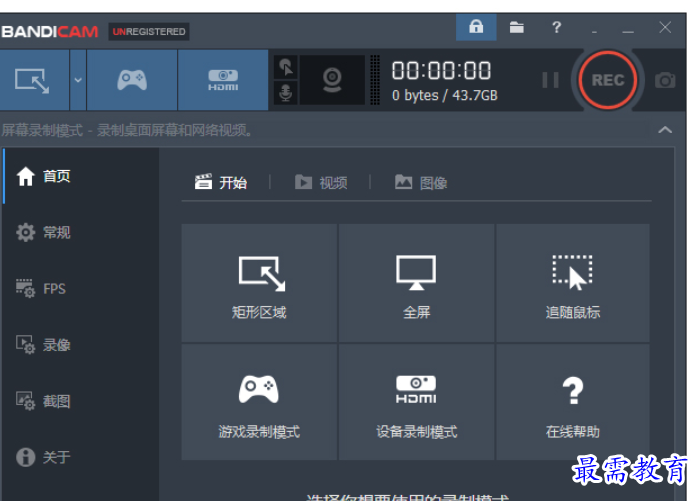Viewport: 696px width, 501px height.
Task: Choose the 设备录制模式 tile
Action: tap(416, 402)
